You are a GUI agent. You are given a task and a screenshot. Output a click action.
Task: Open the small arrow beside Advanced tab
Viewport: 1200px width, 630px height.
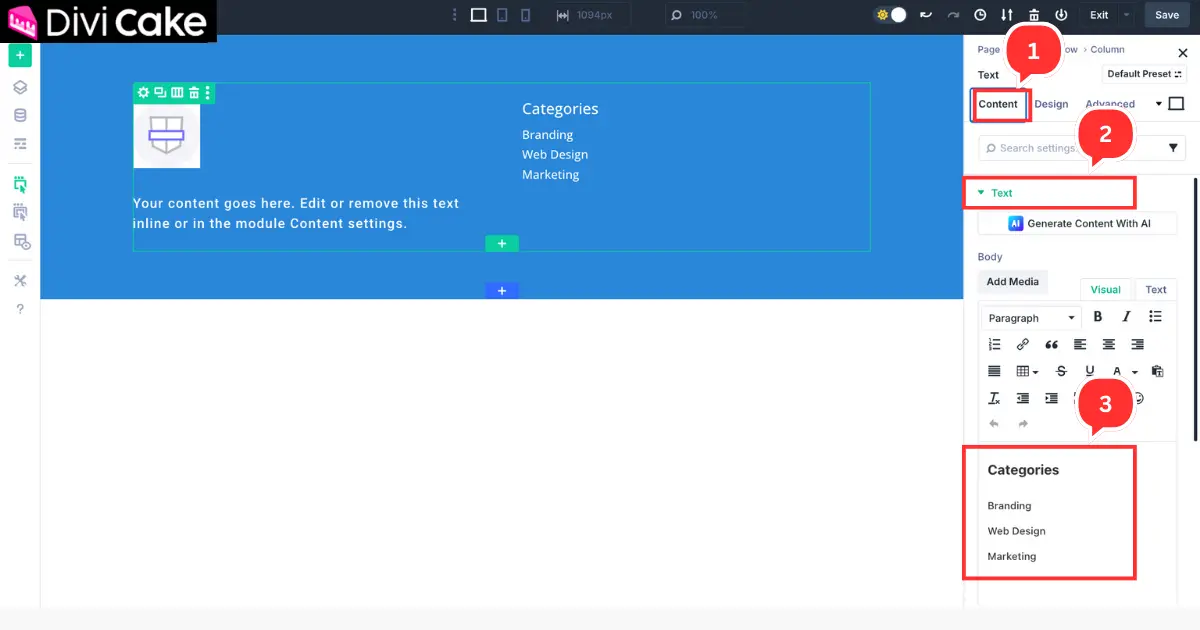point(1159,104)
